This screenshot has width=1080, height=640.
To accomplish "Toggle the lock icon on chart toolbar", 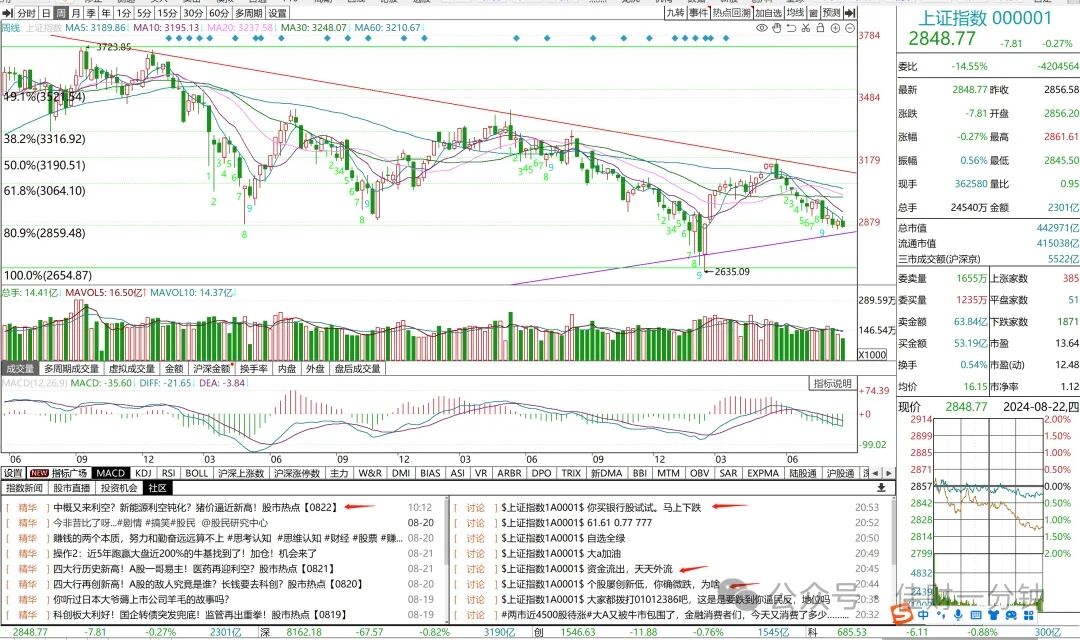I will click(x=820, y=28).
